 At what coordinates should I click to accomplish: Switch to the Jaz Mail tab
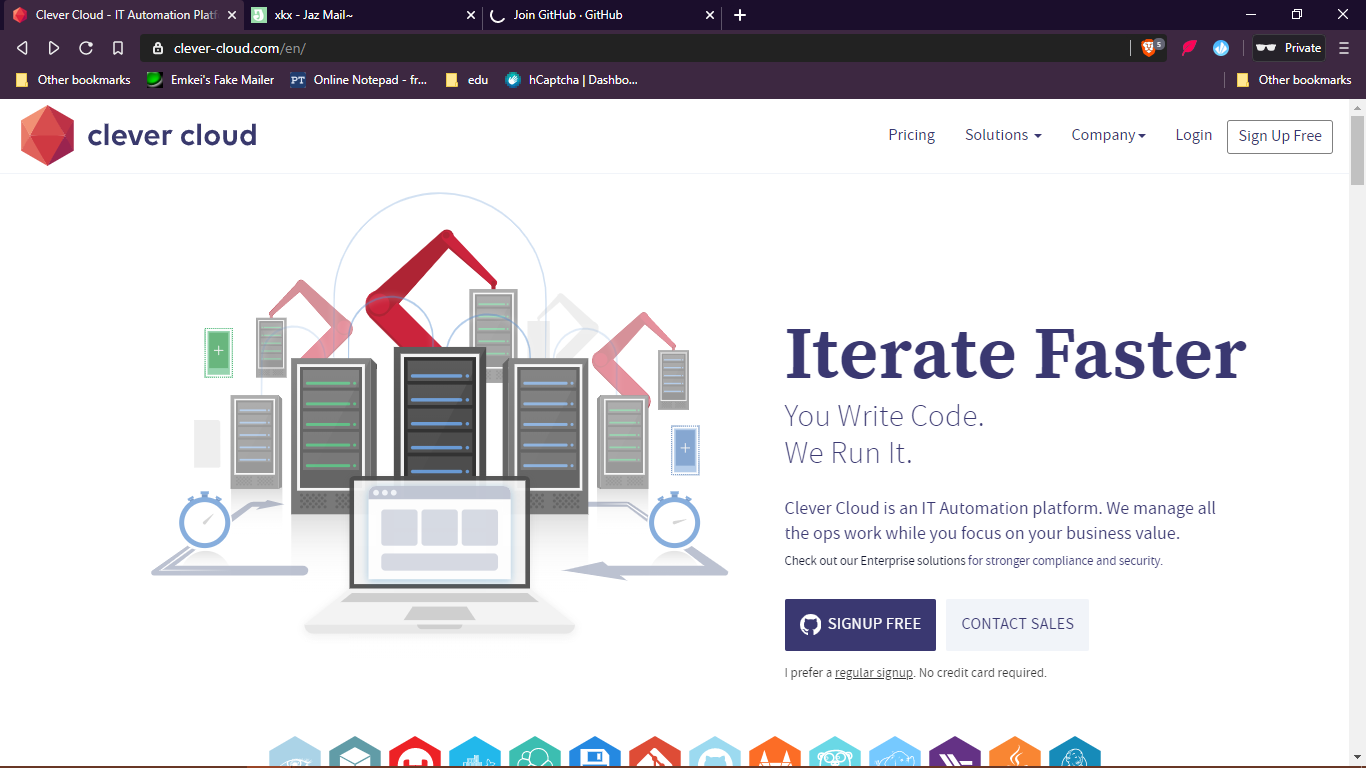(360, 15)
